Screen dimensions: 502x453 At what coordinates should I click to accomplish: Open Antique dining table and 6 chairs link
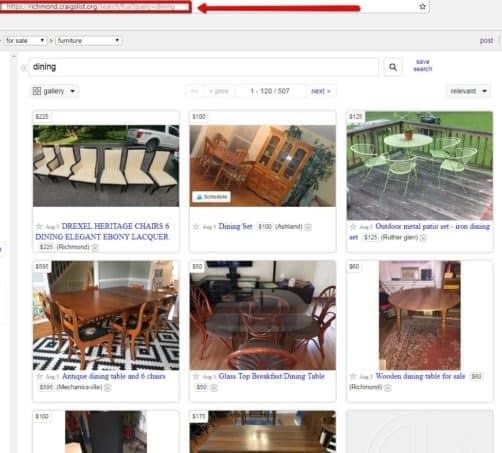pyautogui.click(x=114, y=376)
